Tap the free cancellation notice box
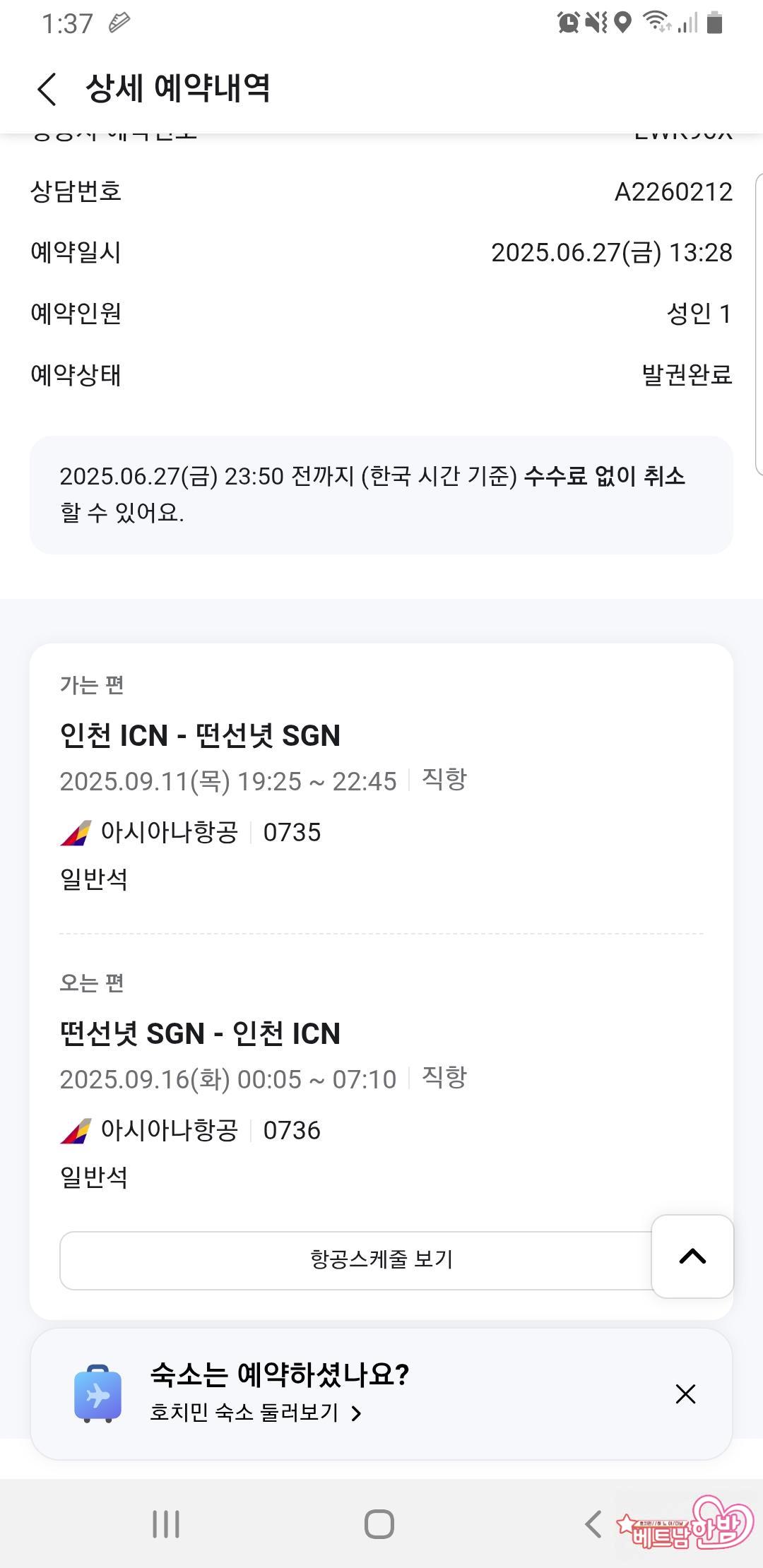The image size is (763, 1568). click(x=381, y=494)
